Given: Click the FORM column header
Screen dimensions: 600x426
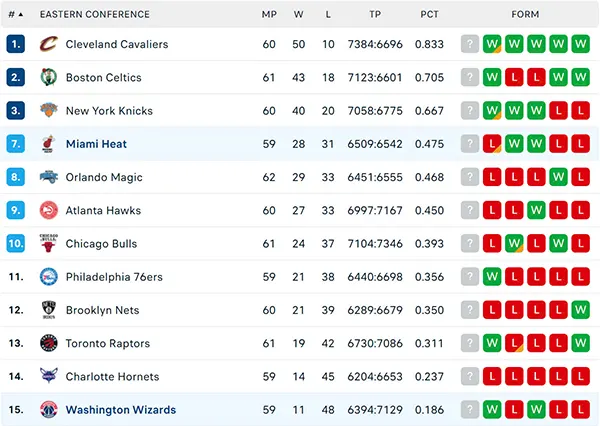Looking at the screenshot, I should (525, 15).
